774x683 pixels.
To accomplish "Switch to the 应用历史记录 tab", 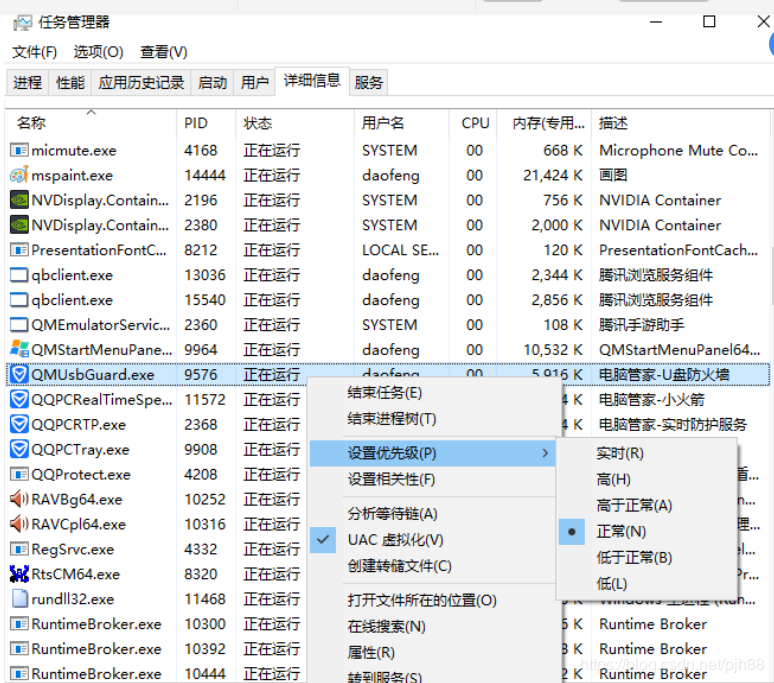I will coord(141,82).
